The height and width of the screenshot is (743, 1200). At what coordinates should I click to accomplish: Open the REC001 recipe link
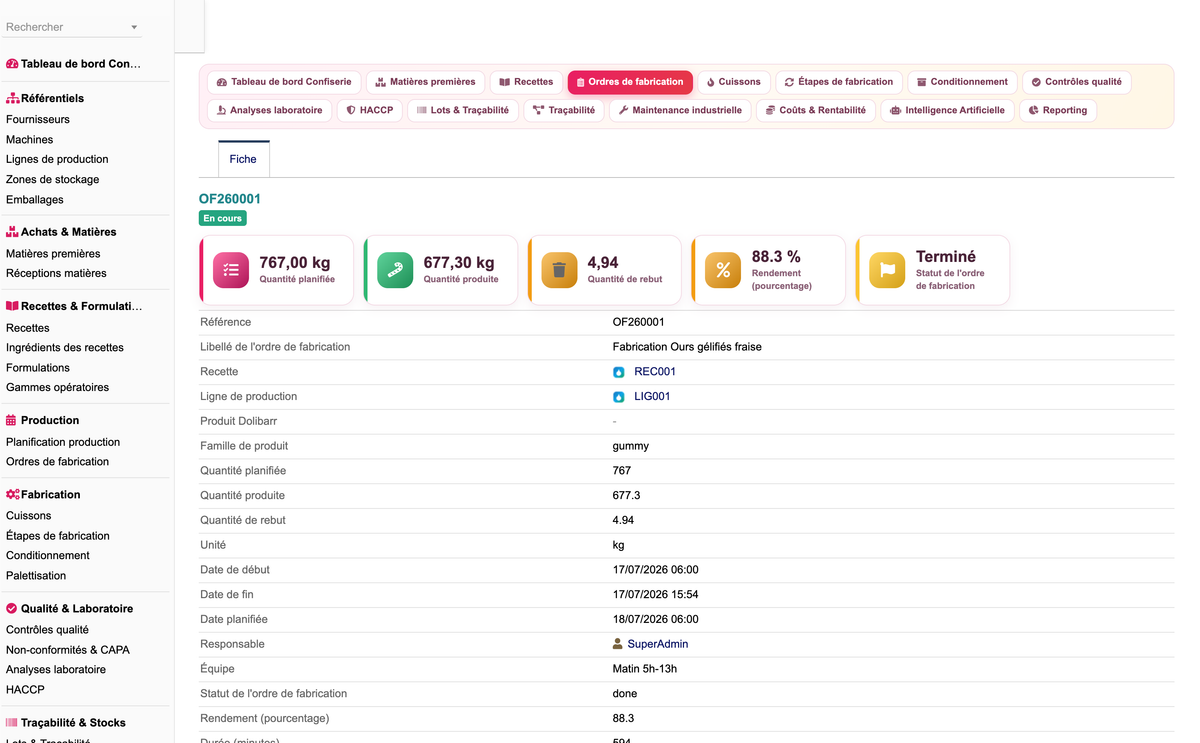pos(655,372)
